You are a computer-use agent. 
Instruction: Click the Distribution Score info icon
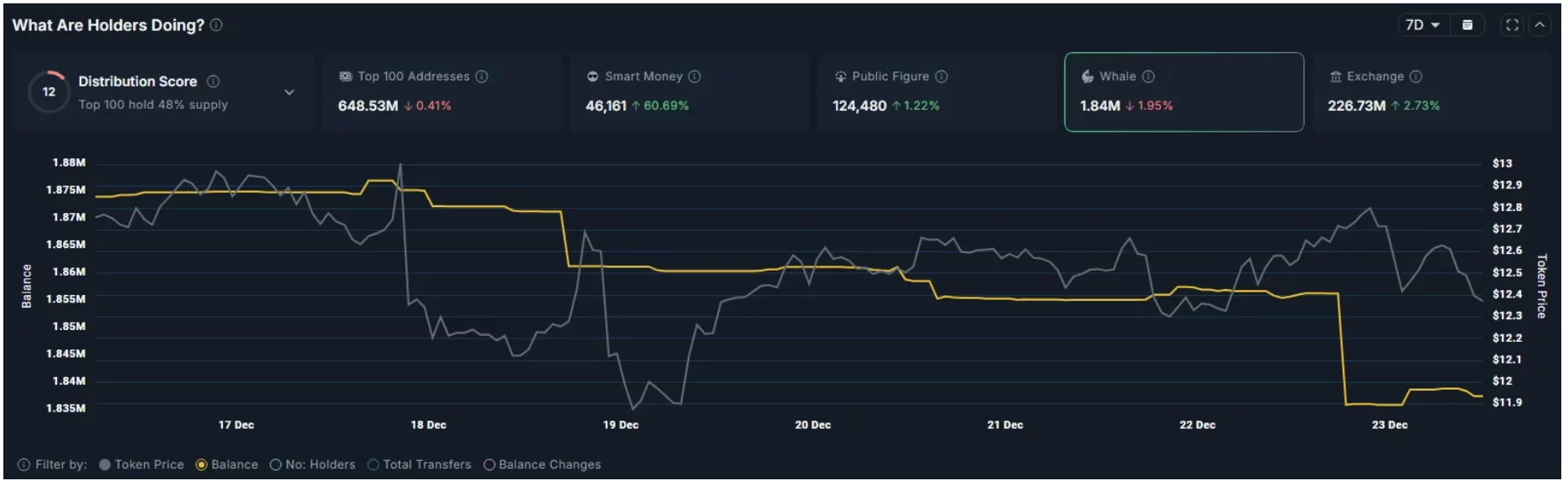[x=213, y=81]
